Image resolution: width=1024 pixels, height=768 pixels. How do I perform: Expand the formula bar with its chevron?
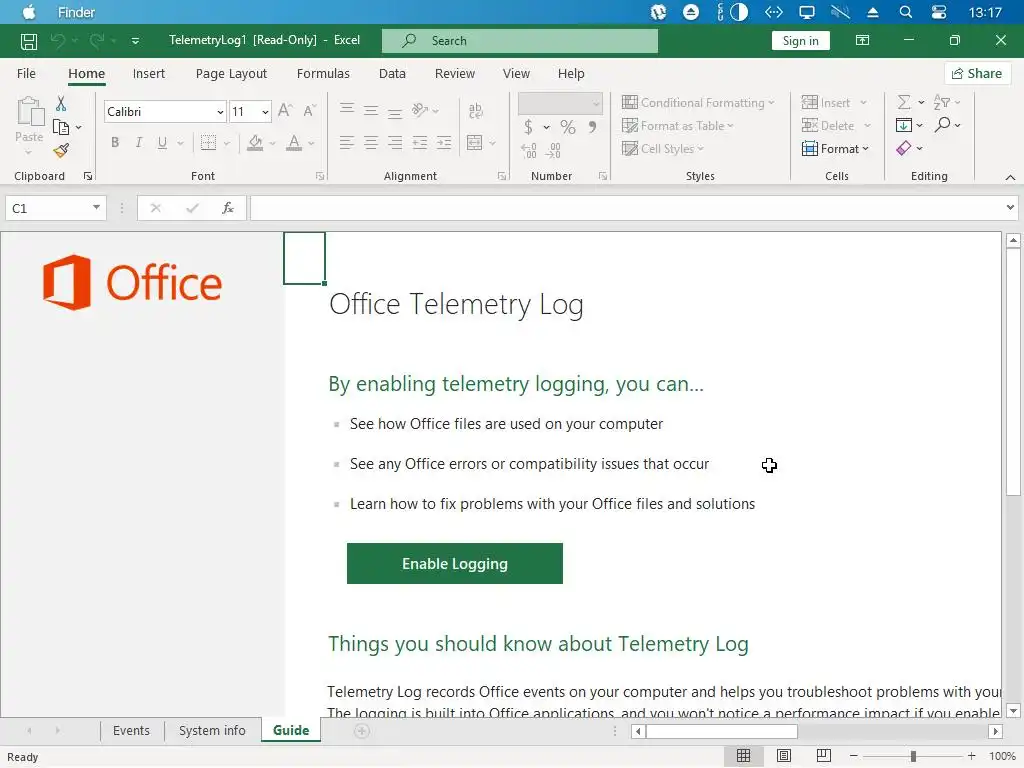coord(1010,208)
